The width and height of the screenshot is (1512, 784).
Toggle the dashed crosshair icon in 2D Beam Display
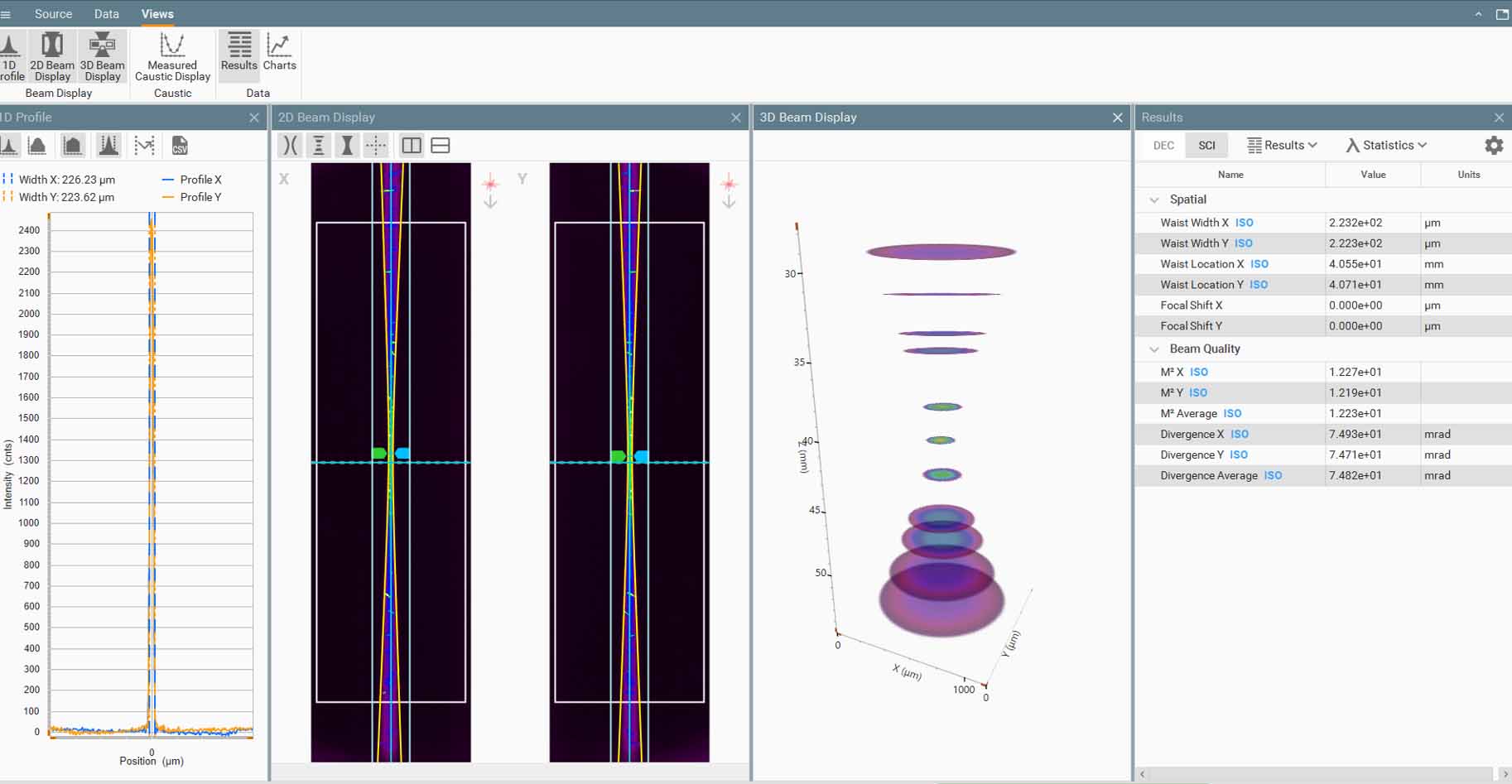(376, 146)
